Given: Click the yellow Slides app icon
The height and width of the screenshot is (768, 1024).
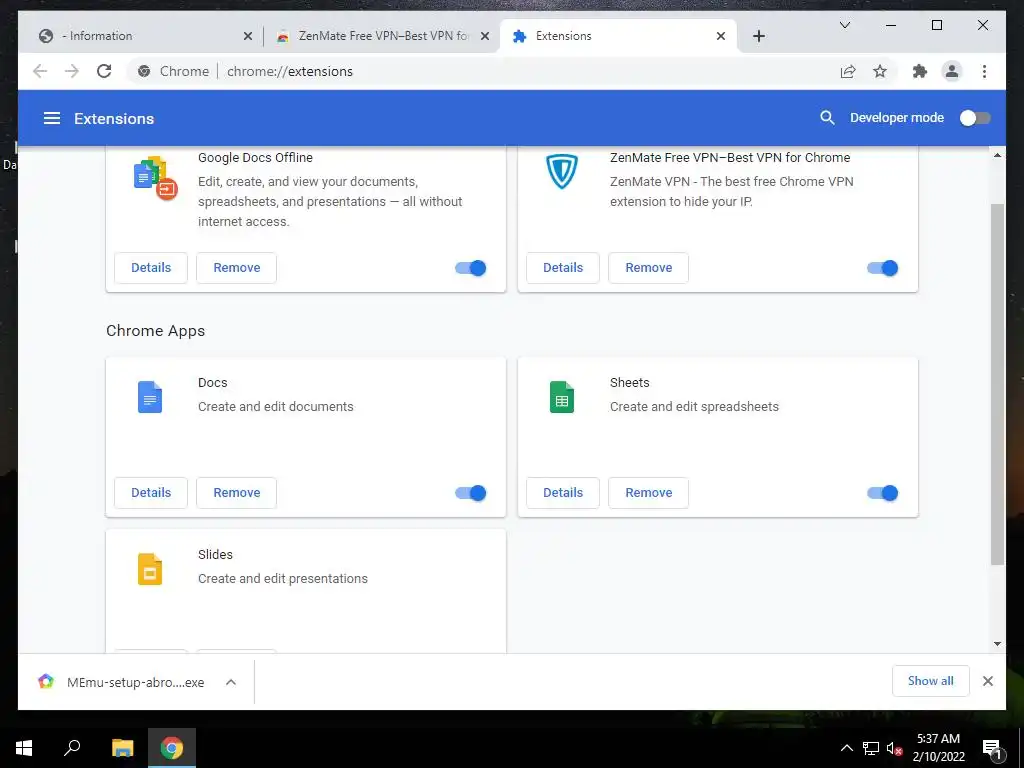Looking at the screenshot, I should pos(150,569).
